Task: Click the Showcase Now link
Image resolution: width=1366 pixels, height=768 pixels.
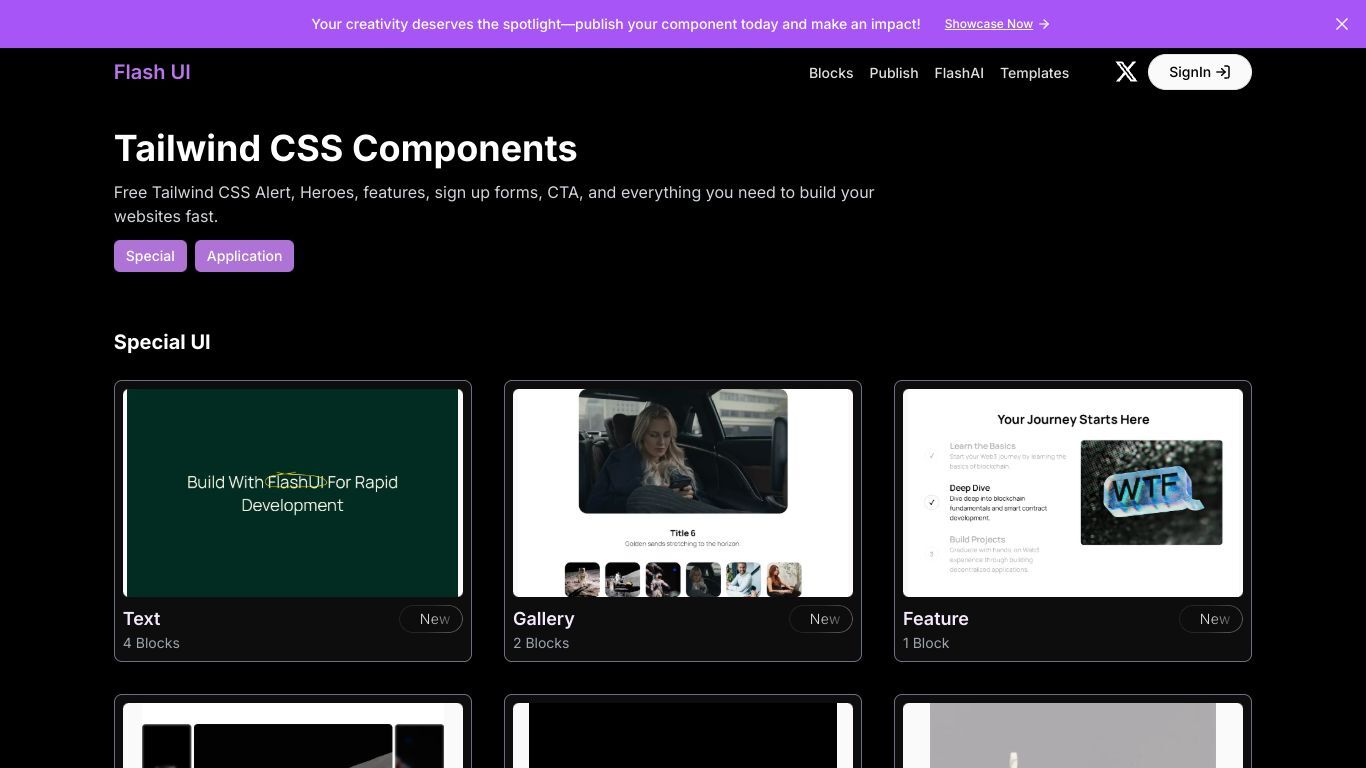Action: point(997,24)
